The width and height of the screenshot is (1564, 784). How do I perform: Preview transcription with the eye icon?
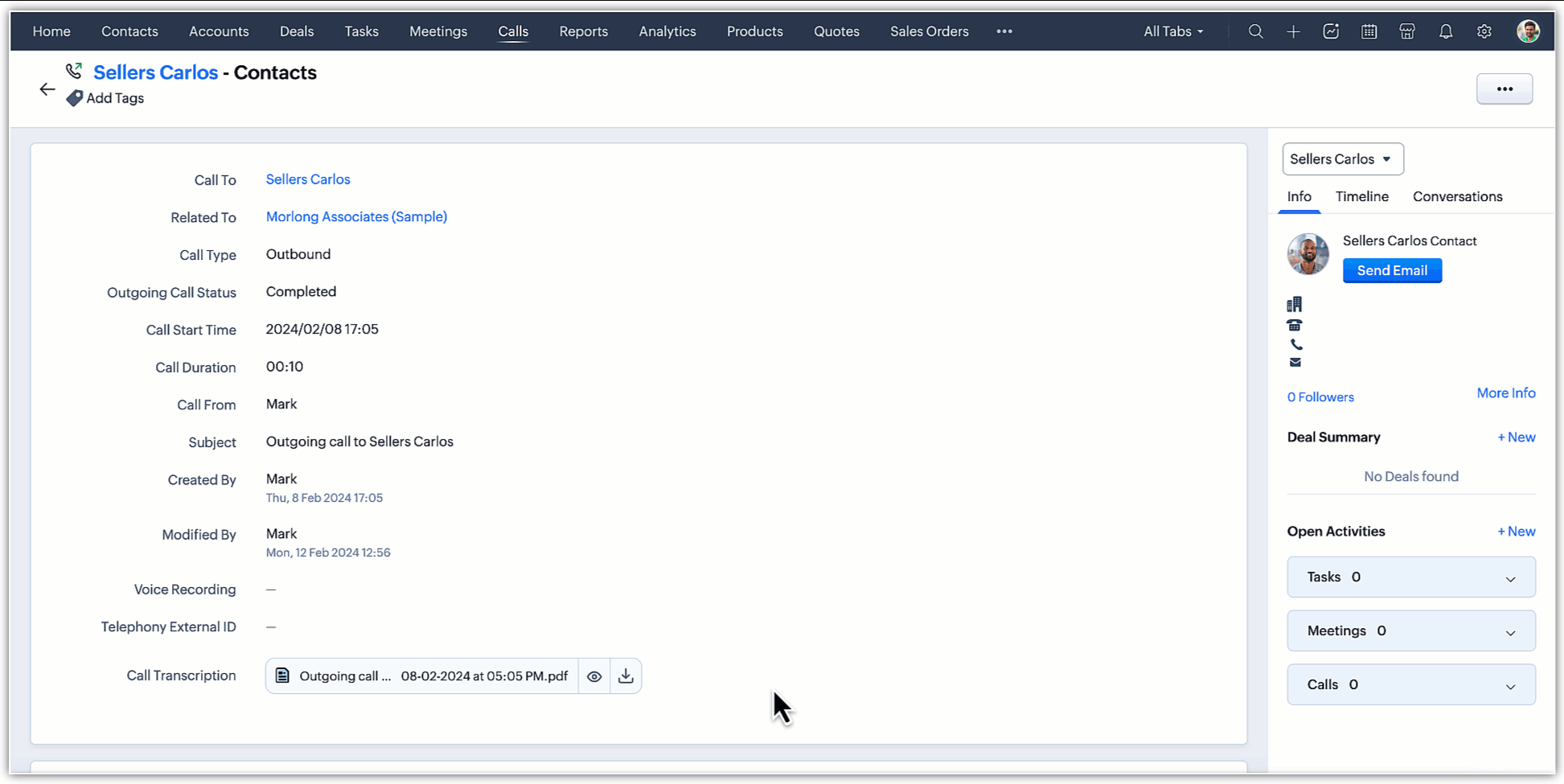pos(594,676)
